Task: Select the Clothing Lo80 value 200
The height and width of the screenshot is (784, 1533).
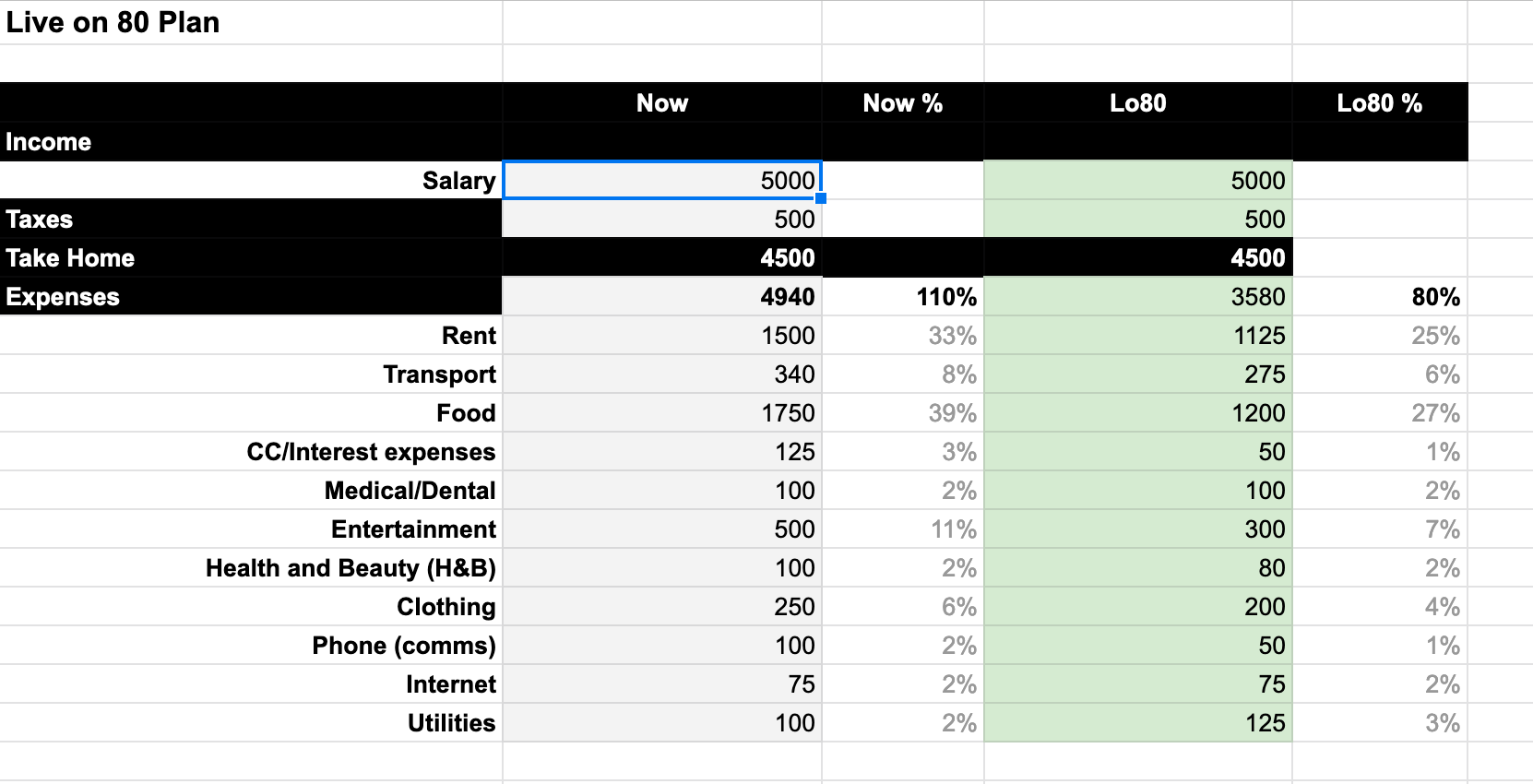Action: [1138, 607]
